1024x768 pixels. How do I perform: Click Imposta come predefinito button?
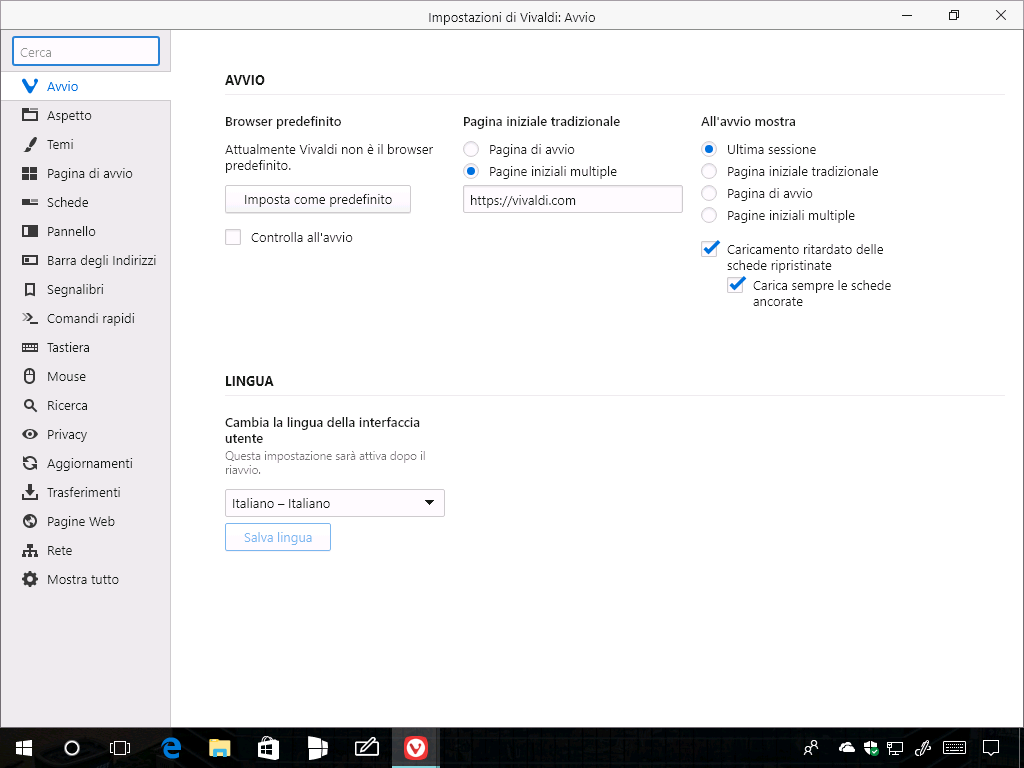click(318, 199)
